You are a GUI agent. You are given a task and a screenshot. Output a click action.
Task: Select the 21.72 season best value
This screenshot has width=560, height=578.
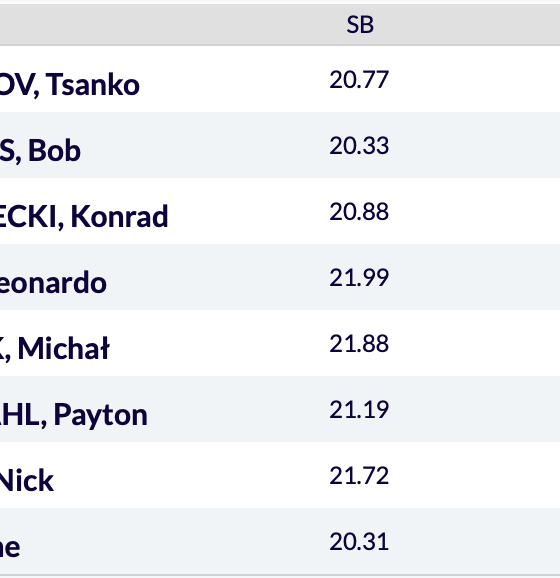[x=359, y=476]
